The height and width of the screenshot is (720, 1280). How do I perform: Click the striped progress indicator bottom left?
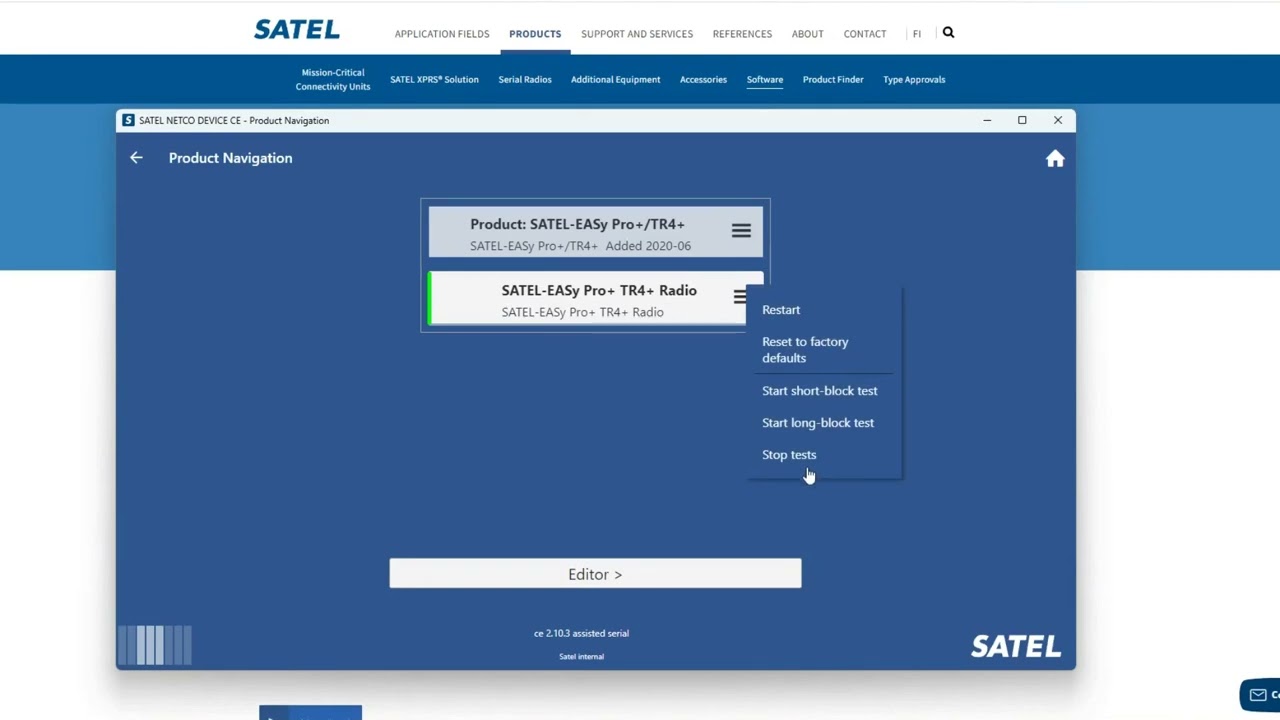[x=155, y=645]
